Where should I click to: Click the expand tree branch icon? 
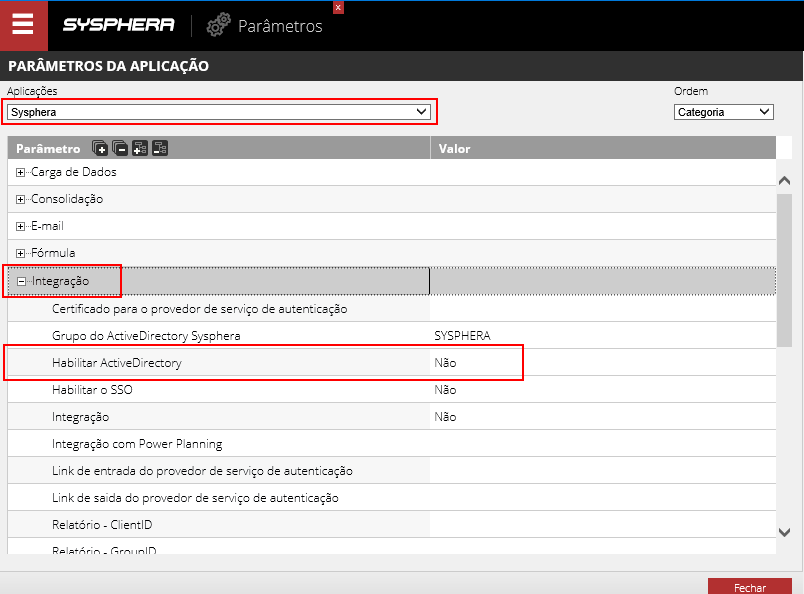140,148
